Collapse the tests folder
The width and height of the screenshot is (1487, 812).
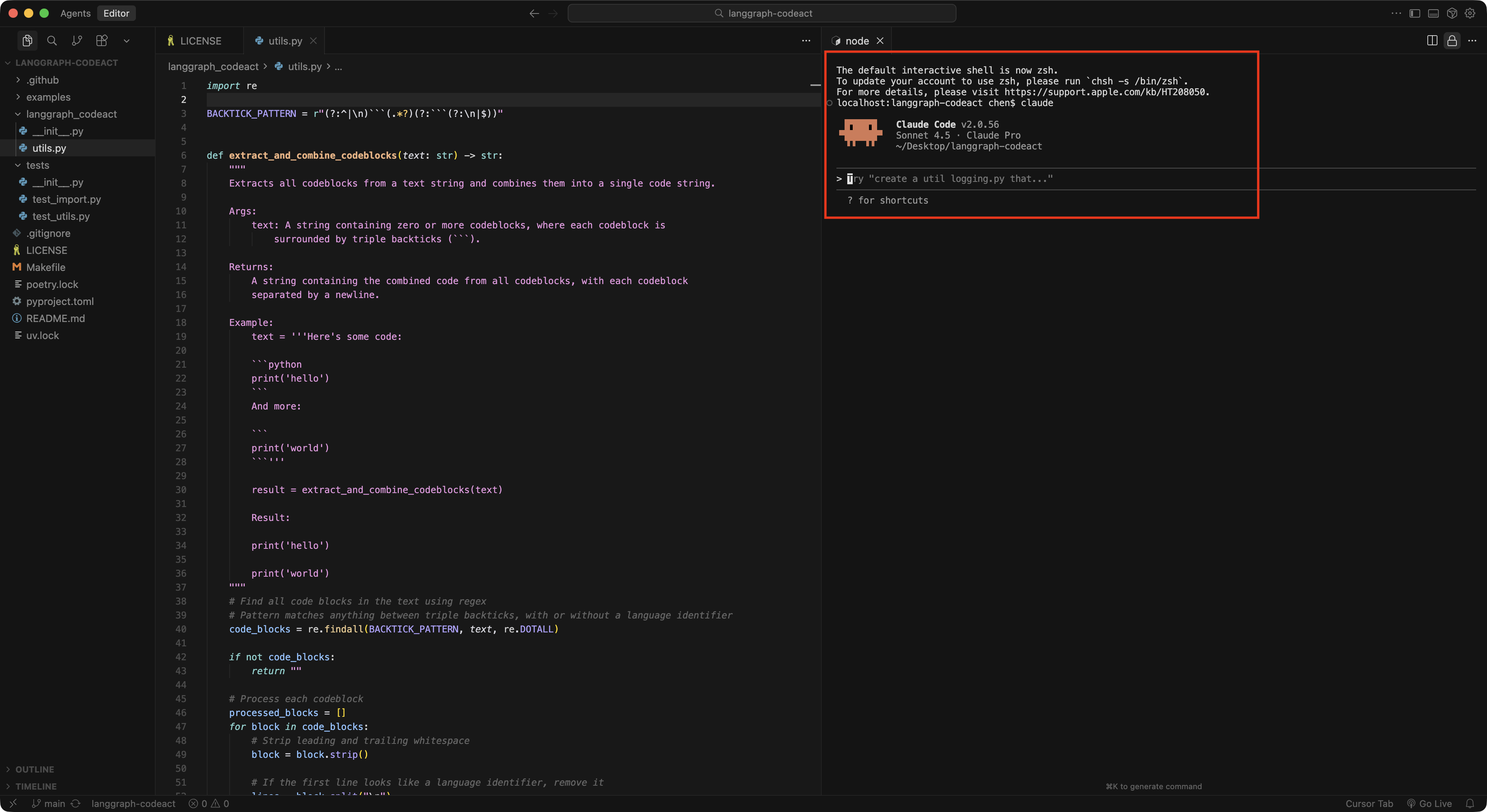pyautogui.click(x=38, y=165)
